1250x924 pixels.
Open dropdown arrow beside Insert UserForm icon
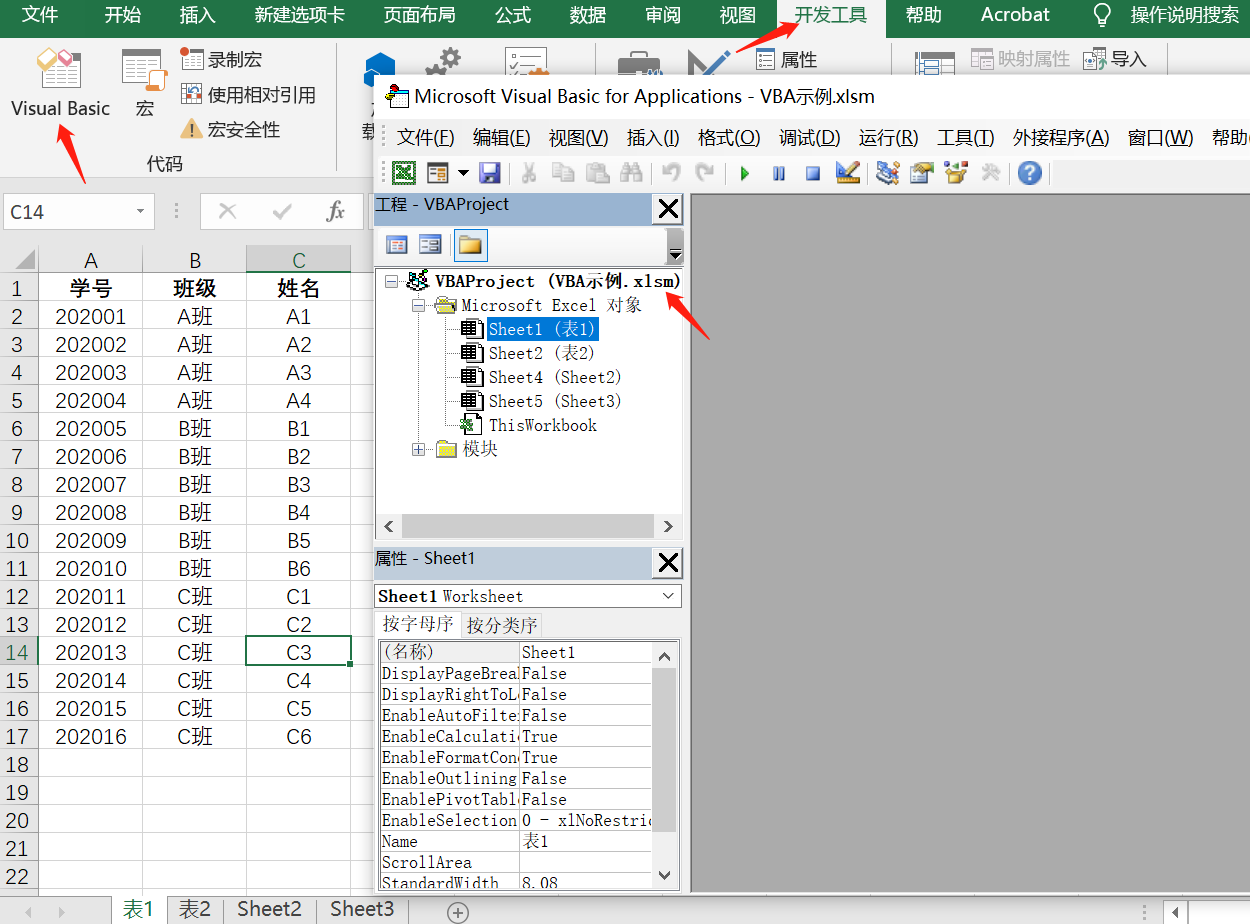click(463, 173)
